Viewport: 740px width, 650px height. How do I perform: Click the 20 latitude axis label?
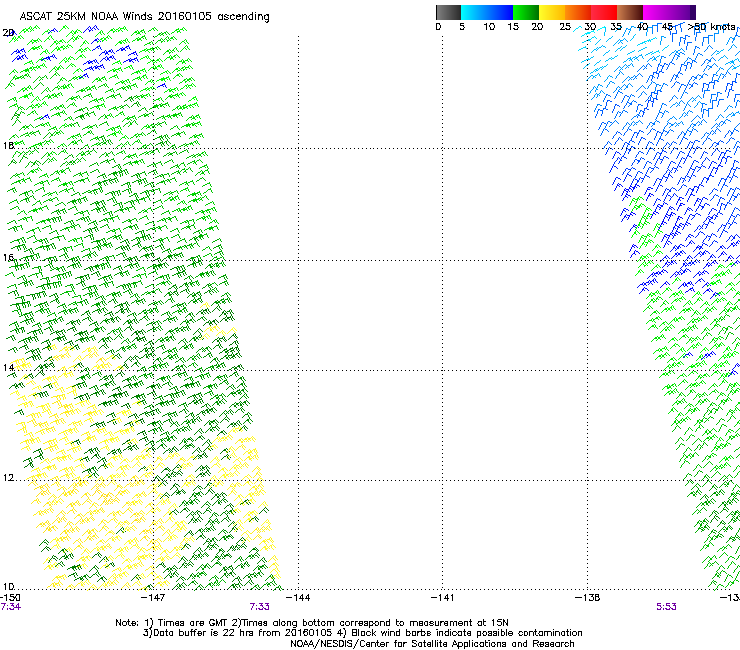[x=8, y=33]
